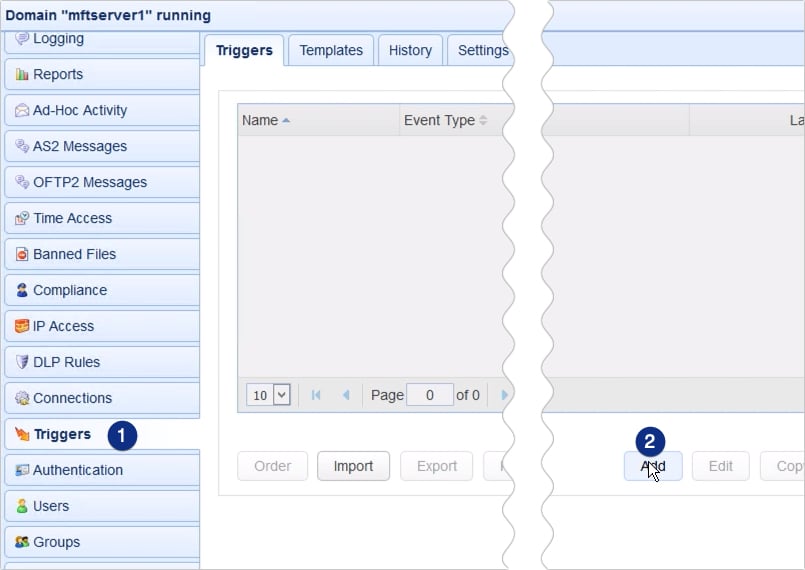Click the Ad-Hoc Activity envelope icon

[22, 110]
